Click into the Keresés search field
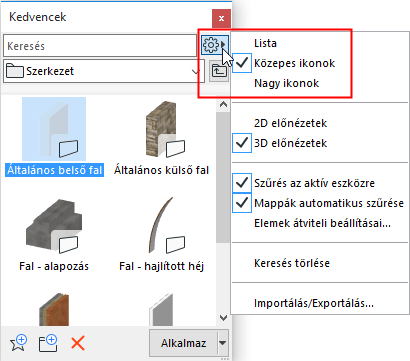Screen dimensions: 410x361 100,46
